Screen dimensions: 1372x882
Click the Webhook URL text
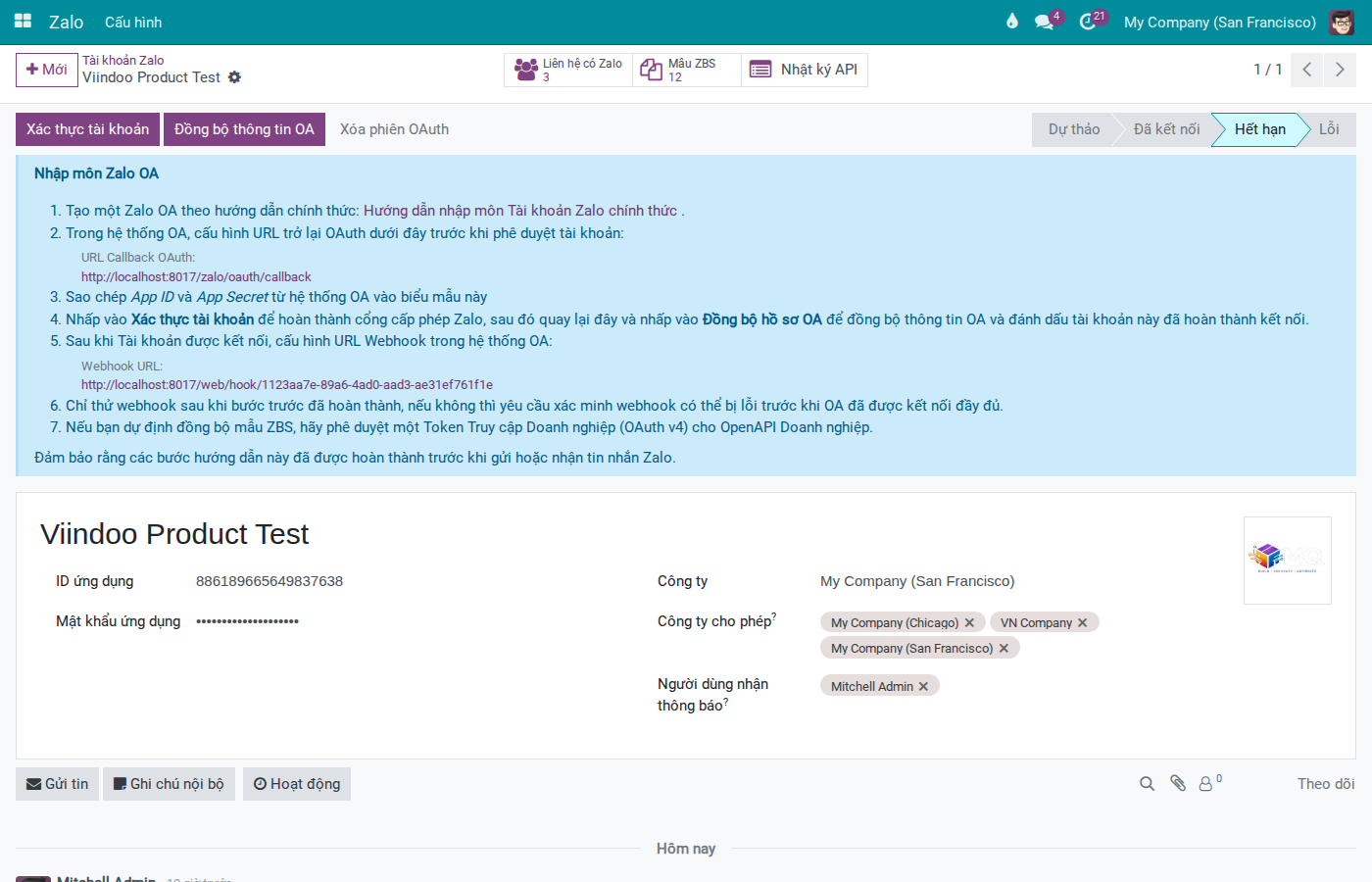287,385
